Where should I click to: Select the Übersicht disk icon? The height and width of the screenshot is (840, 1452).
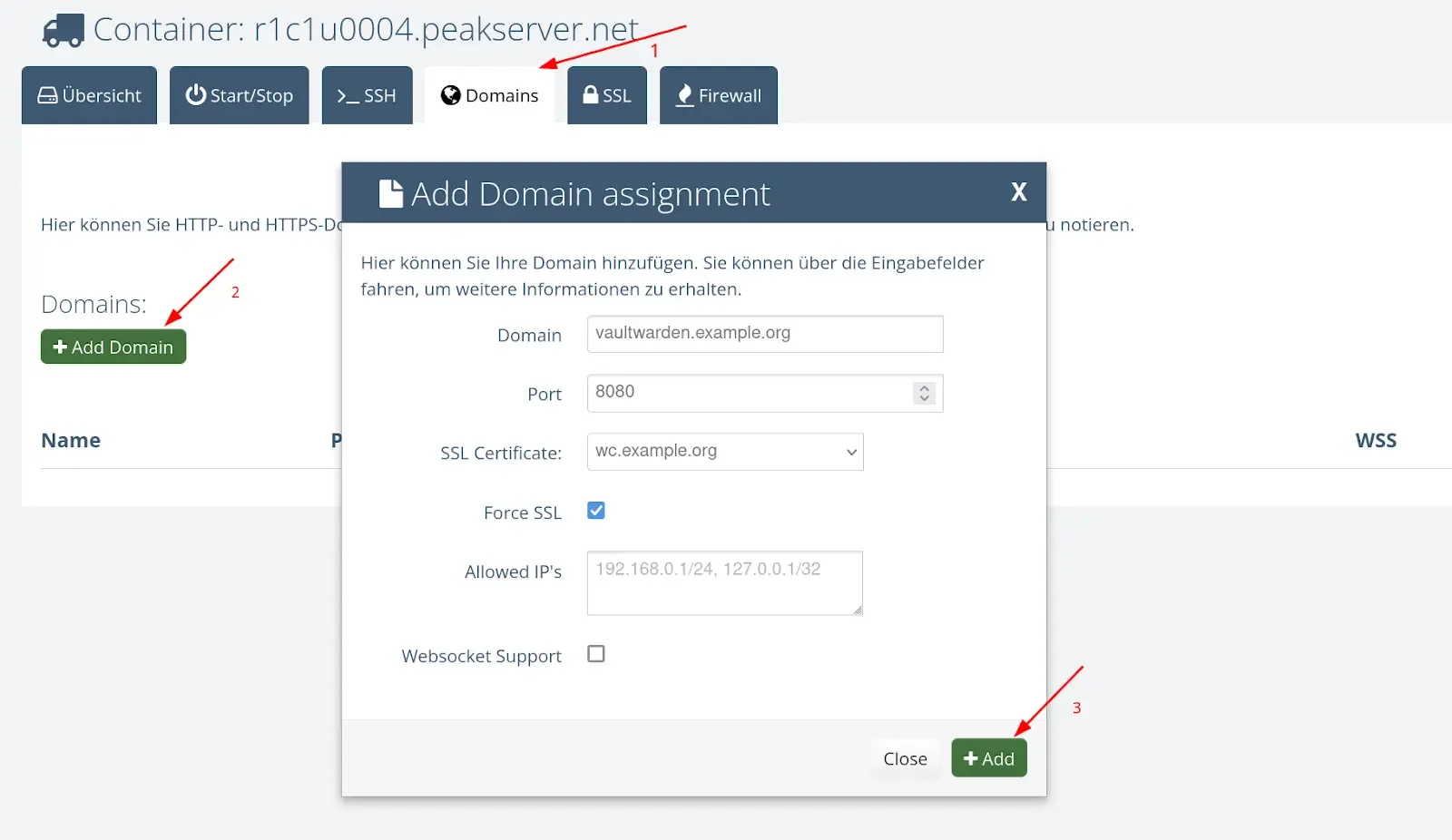tap(47, 94)
